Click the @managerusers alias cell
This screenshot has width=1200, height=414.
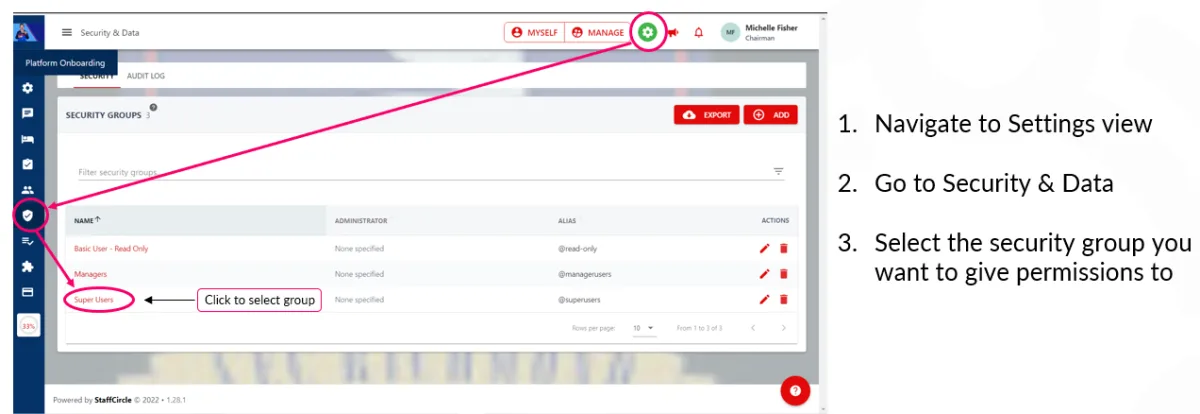click(583, 273)
